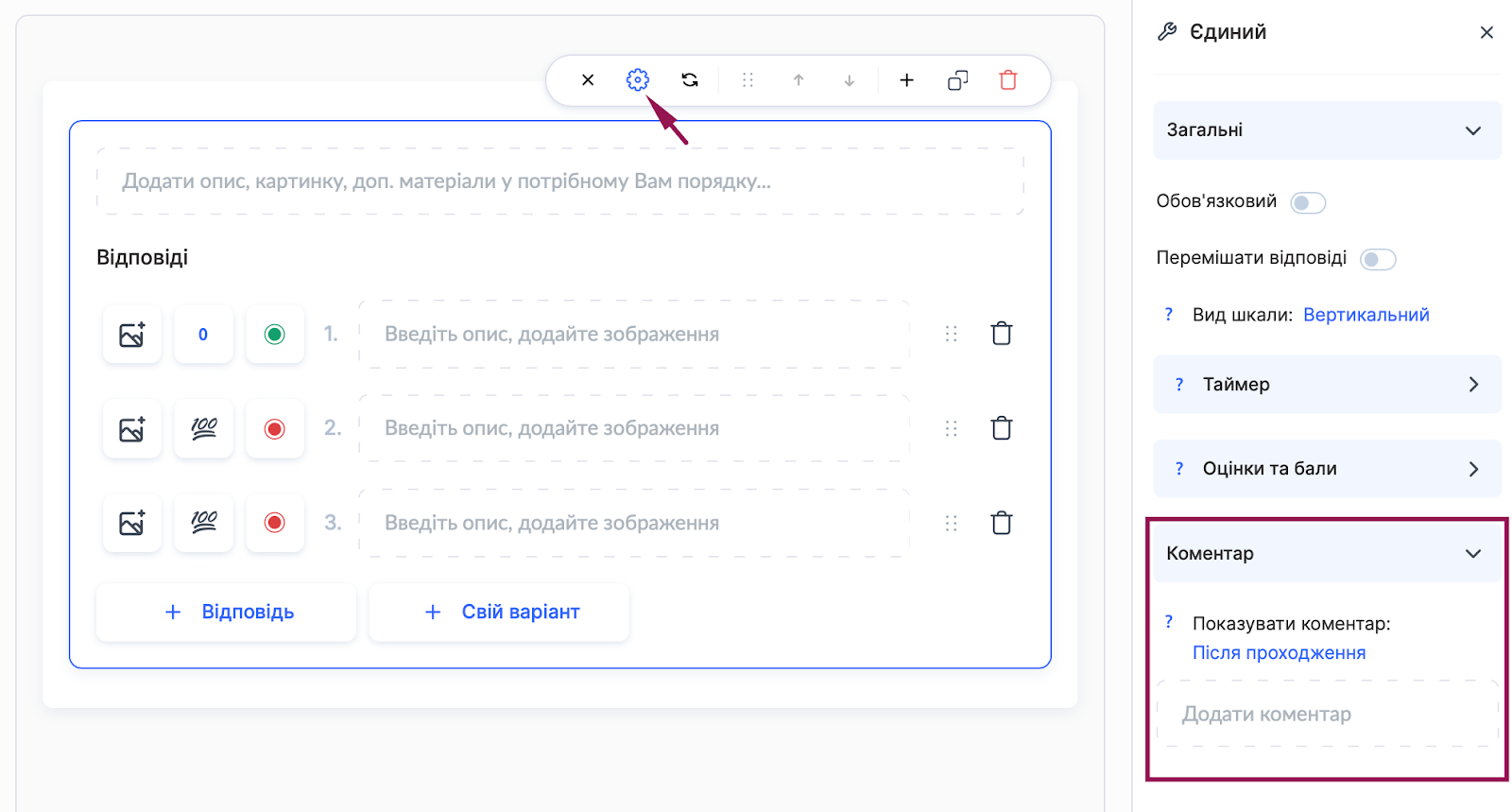1512x812 pixels.
Task: Click drag handle of answer 2
Action: [x=951, y=428]
